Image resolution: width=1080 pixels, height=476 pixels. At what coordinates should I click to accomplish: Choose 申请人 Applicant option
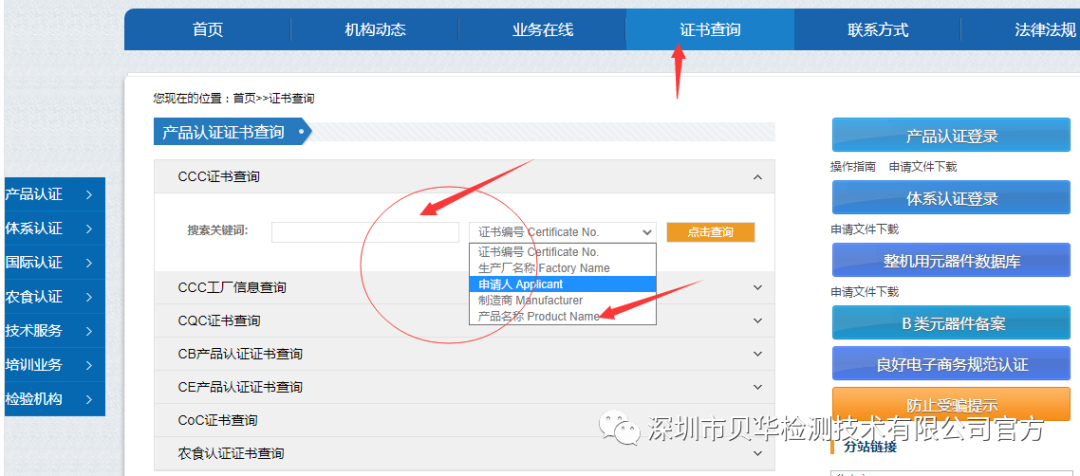click(563, 284)
